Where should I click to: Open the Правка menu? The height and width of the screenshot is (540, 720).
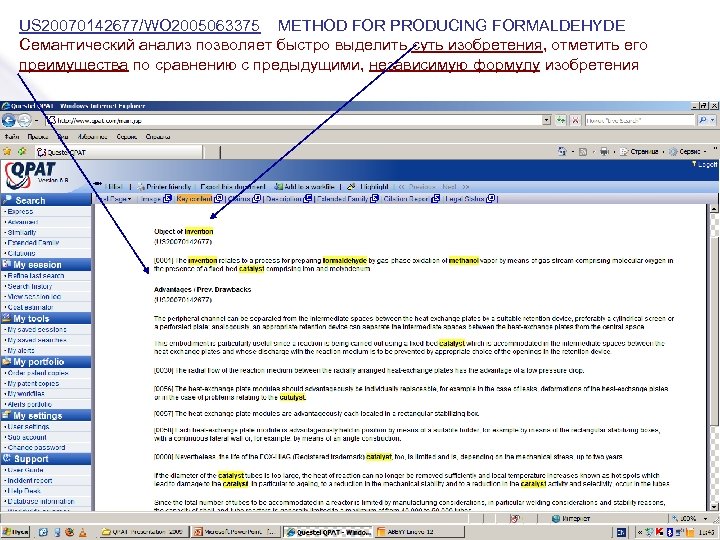37,137
